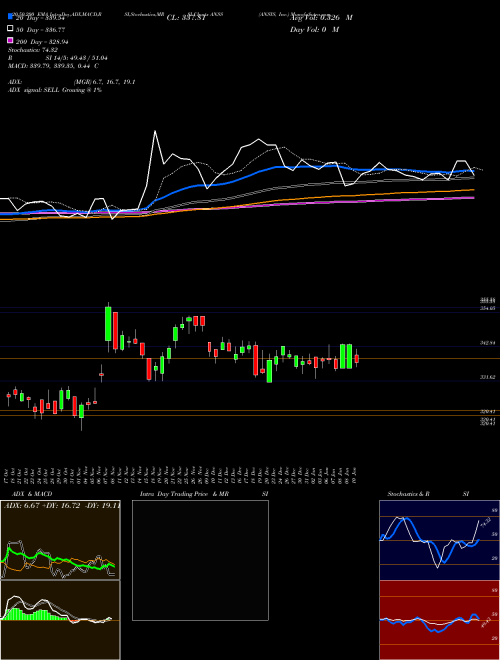Select the 20 Day - 339.54 label
The image size is (500, 660).
pos(42,18)
